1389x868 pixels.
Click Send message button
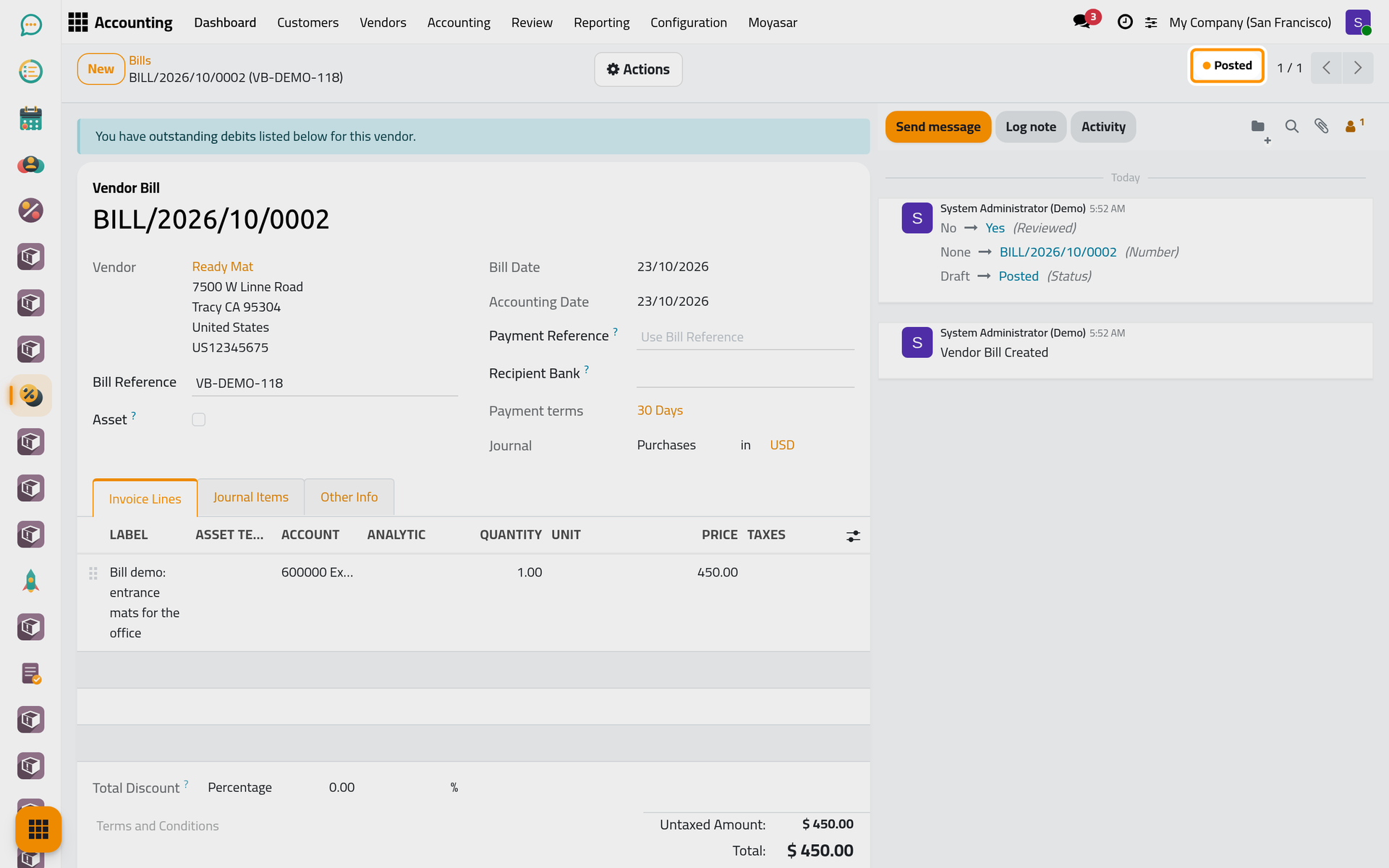(938, 127)
